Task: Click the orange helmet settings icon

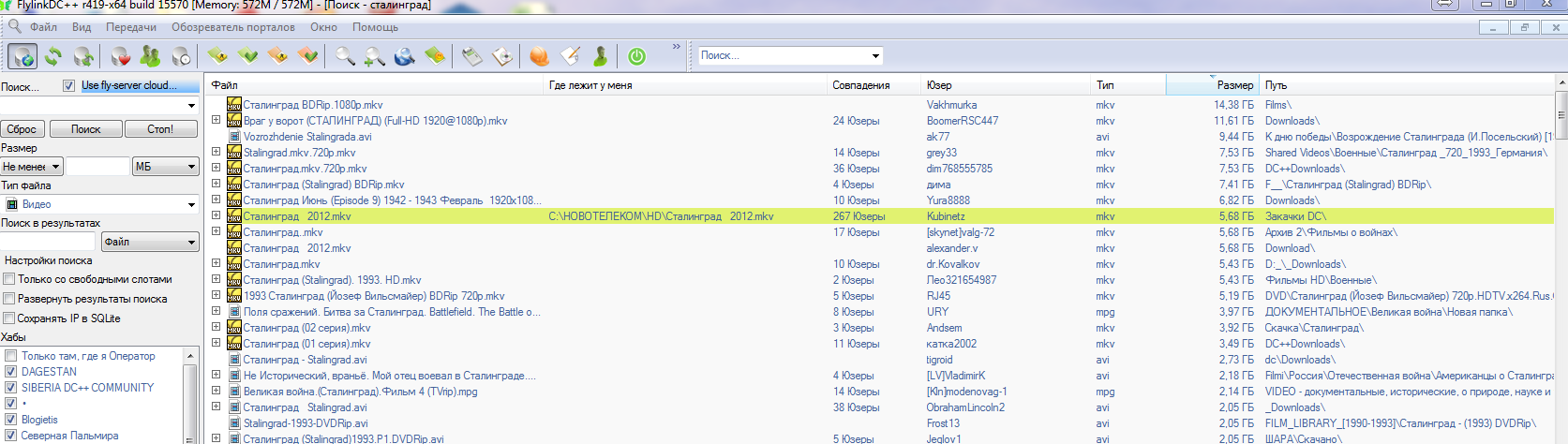Action: 539,57
